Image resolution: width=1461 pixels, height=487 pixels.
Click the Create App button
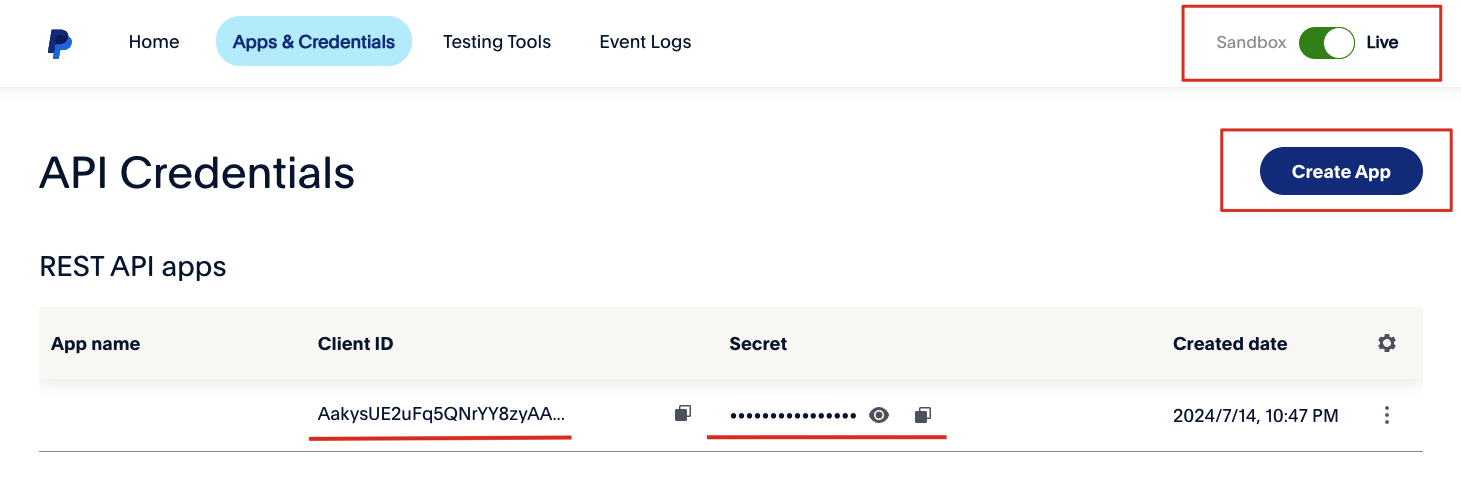coord(1341,171)
